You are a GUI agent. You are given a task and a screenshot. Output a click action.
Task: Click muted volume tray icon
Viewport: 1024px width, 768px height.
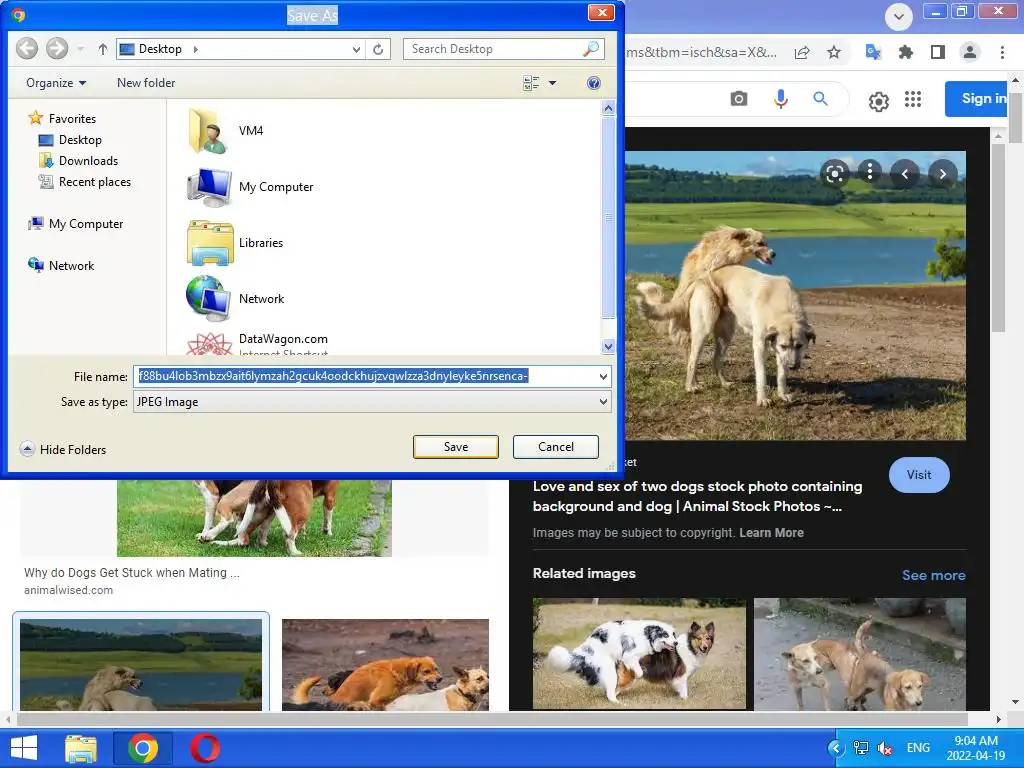tap(886, 748)
